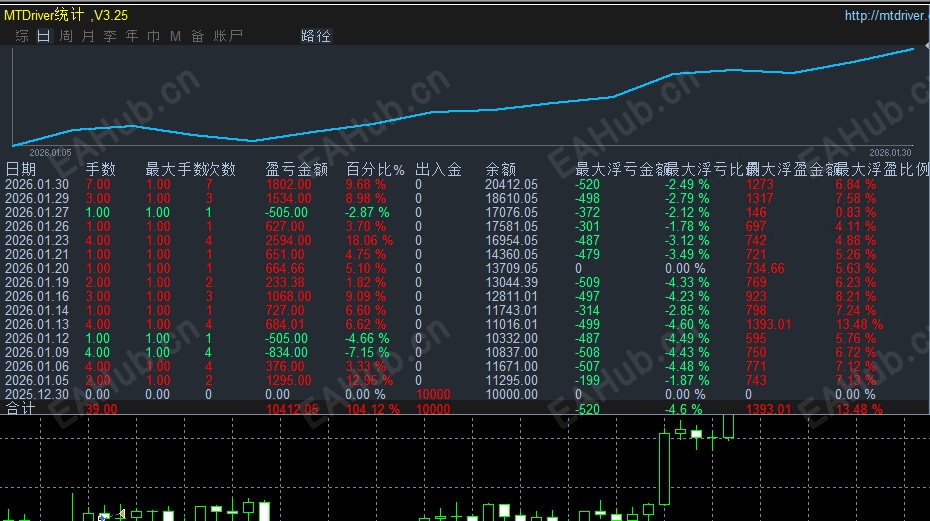The width and height of the screenshot is (930, 521).
Task: Click chart start date label 2026.01.05
Action: (x=50, y=153)
